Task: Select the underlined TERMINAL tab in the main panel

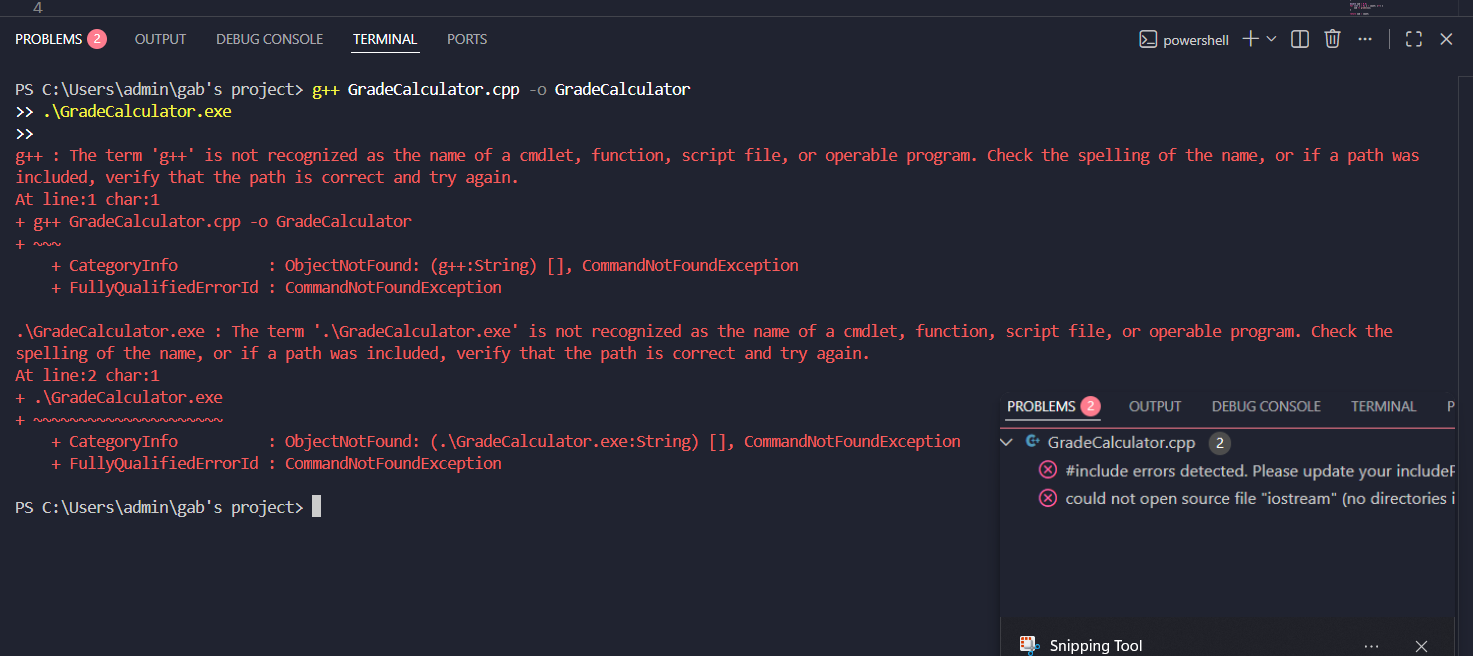Action: click(x=385, y=39)
